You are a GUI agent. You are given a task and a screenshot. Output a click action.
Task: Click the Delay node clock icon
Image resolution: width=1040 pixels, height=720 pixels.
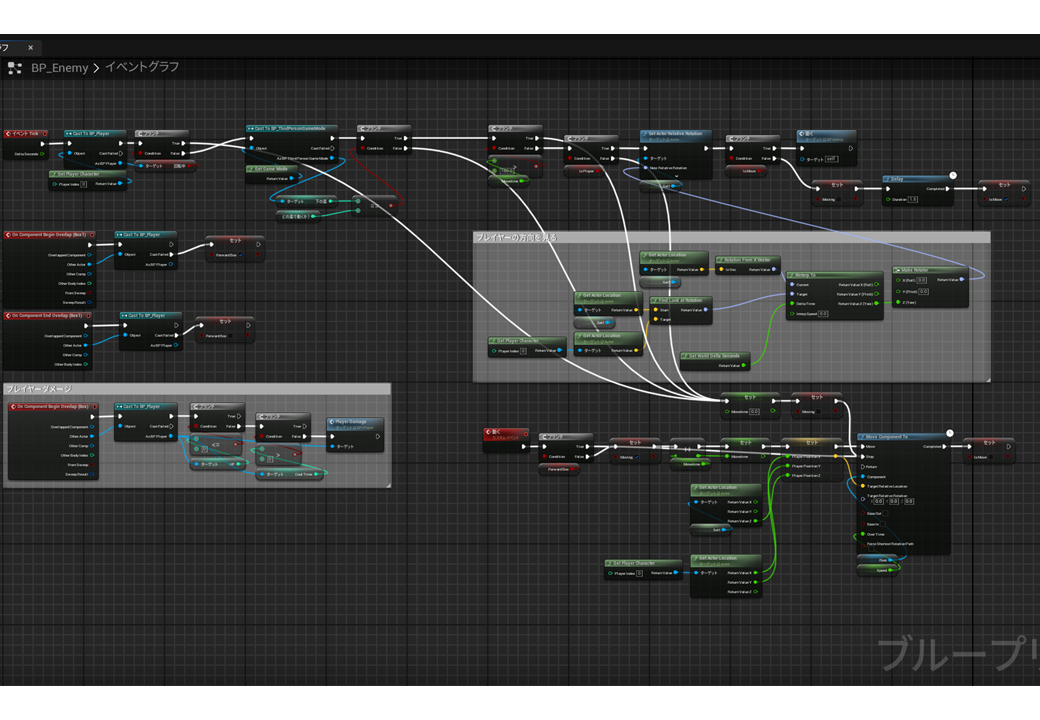(952, 176)
